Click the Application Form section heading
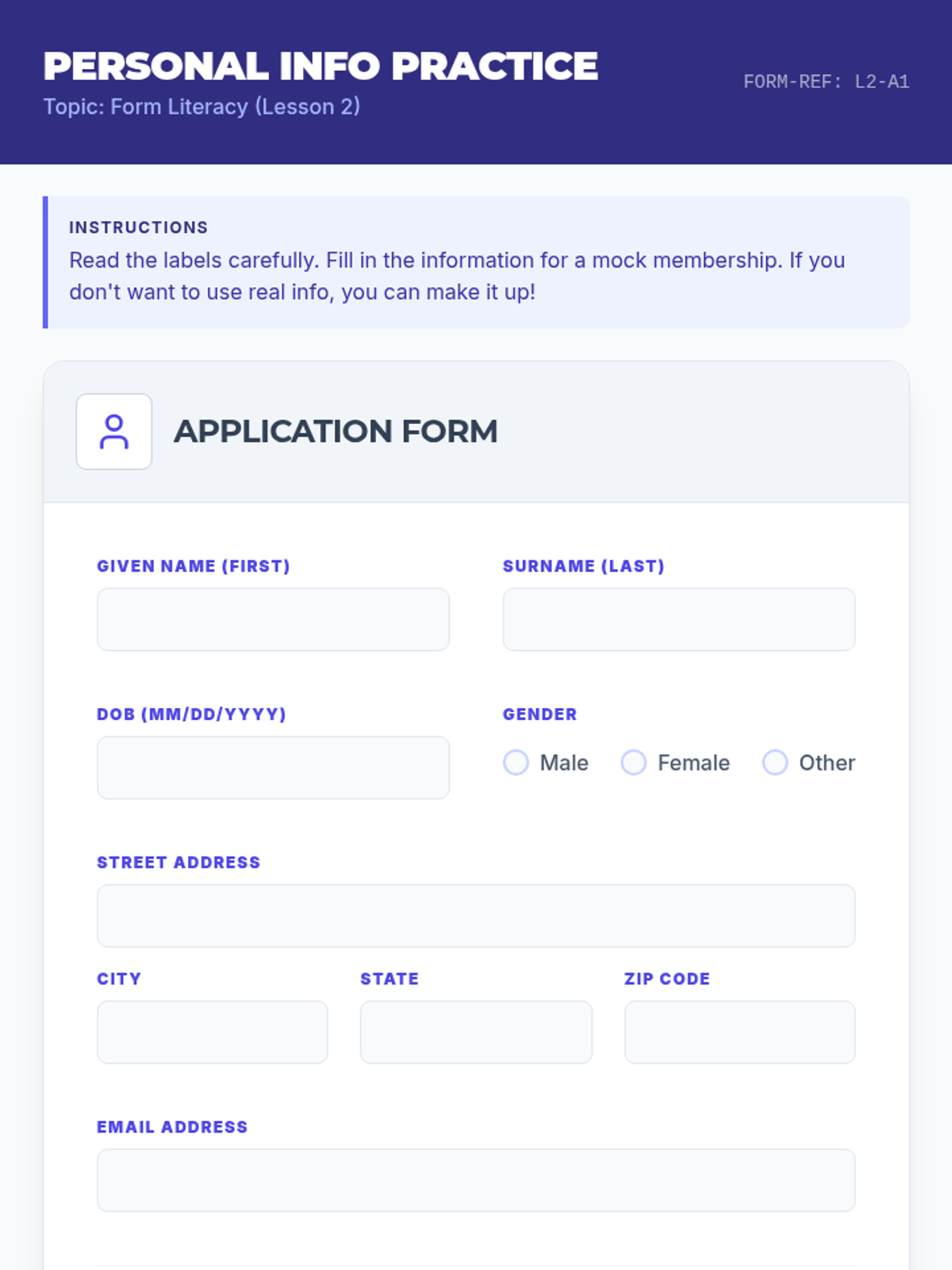This screenshot has width=952, height=1270. pyautogui.click(x=336, y=432)
